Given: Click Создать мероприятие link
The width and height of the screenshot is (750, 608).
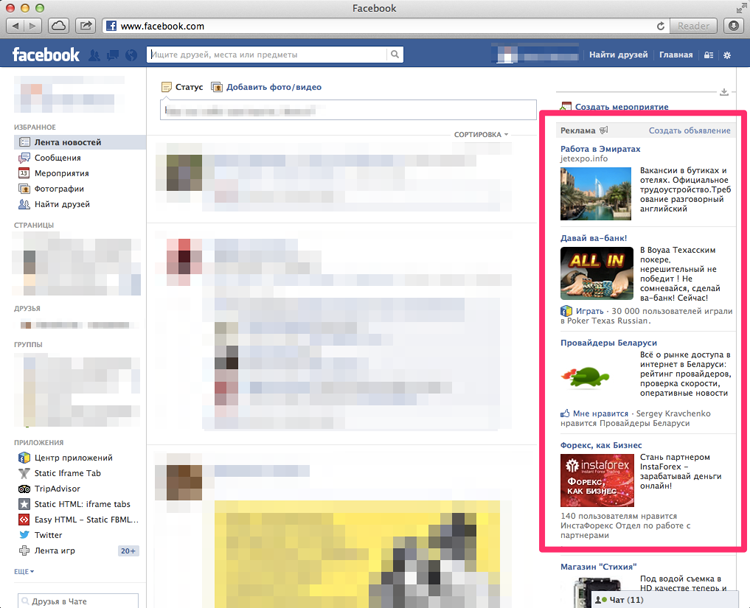Looking at the screenshot, I should (x=621, y=107).
